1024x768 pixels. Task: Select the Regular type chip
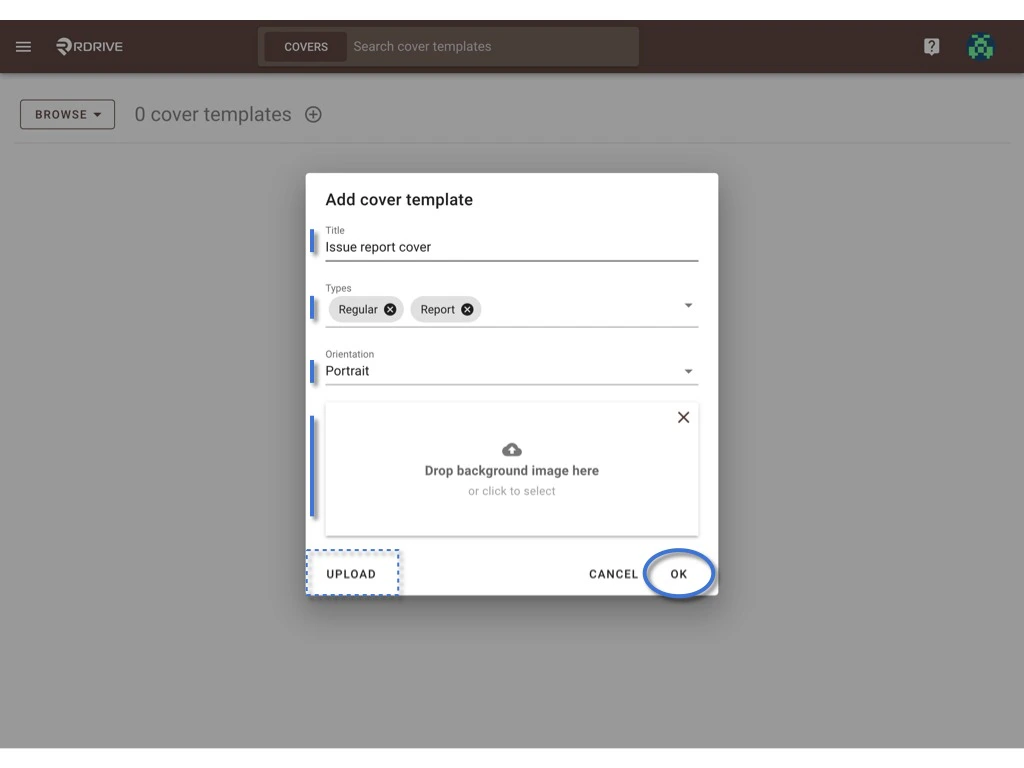pyautogui.click(x=358, y=309)
